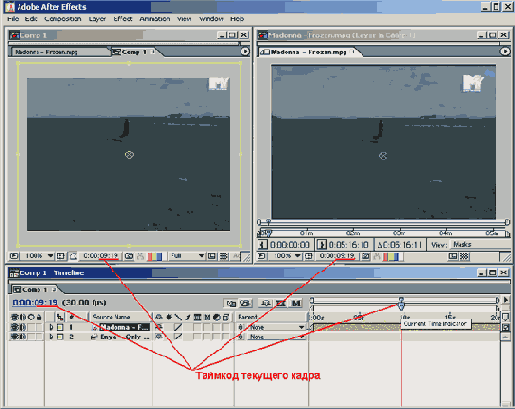This screenshot has height=409, width=515.
Task: Open the Composition menu
Action: [63, 19]
